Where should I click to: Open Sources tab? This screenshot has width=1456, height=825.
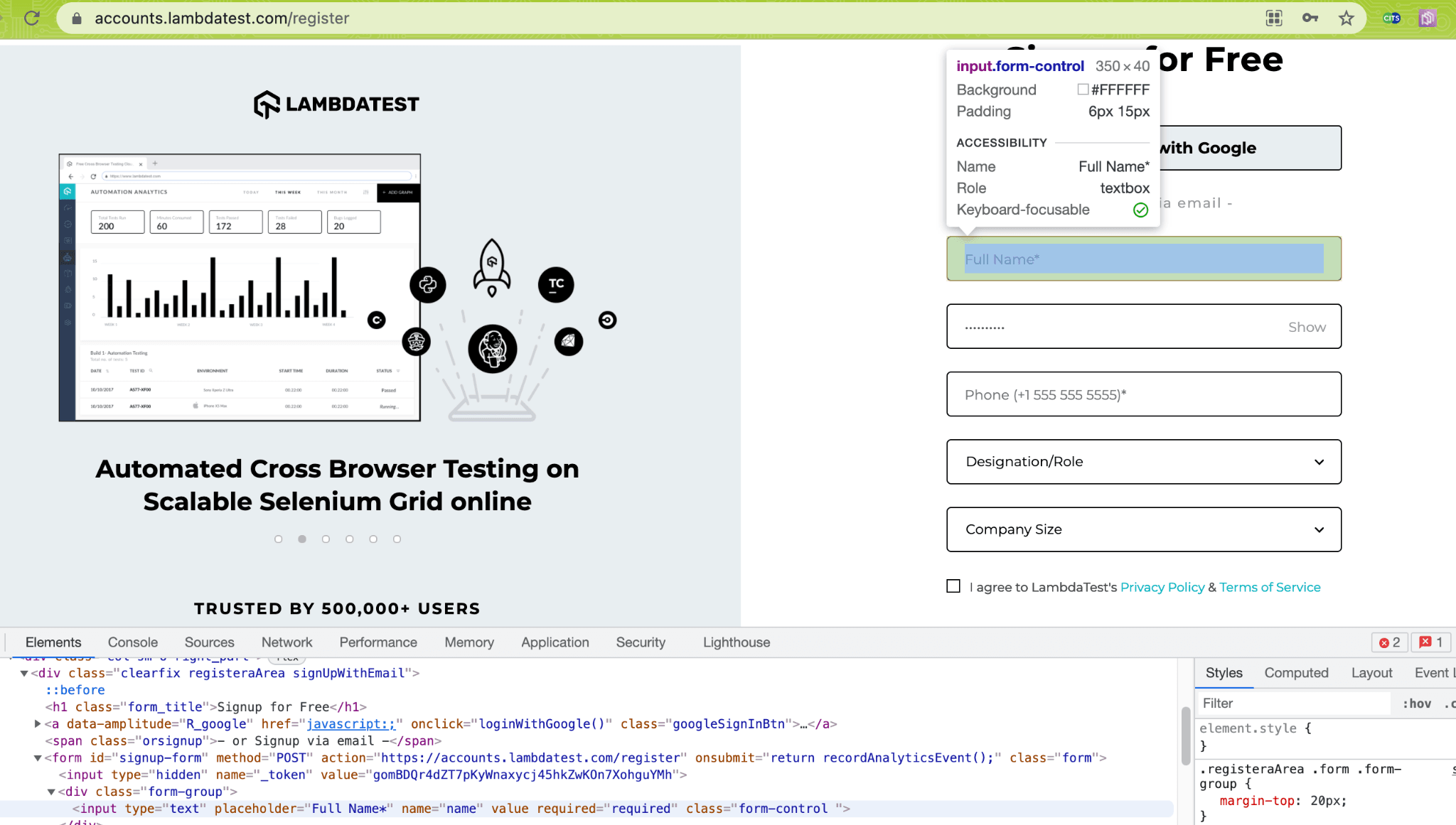click(x=209, y=642)
